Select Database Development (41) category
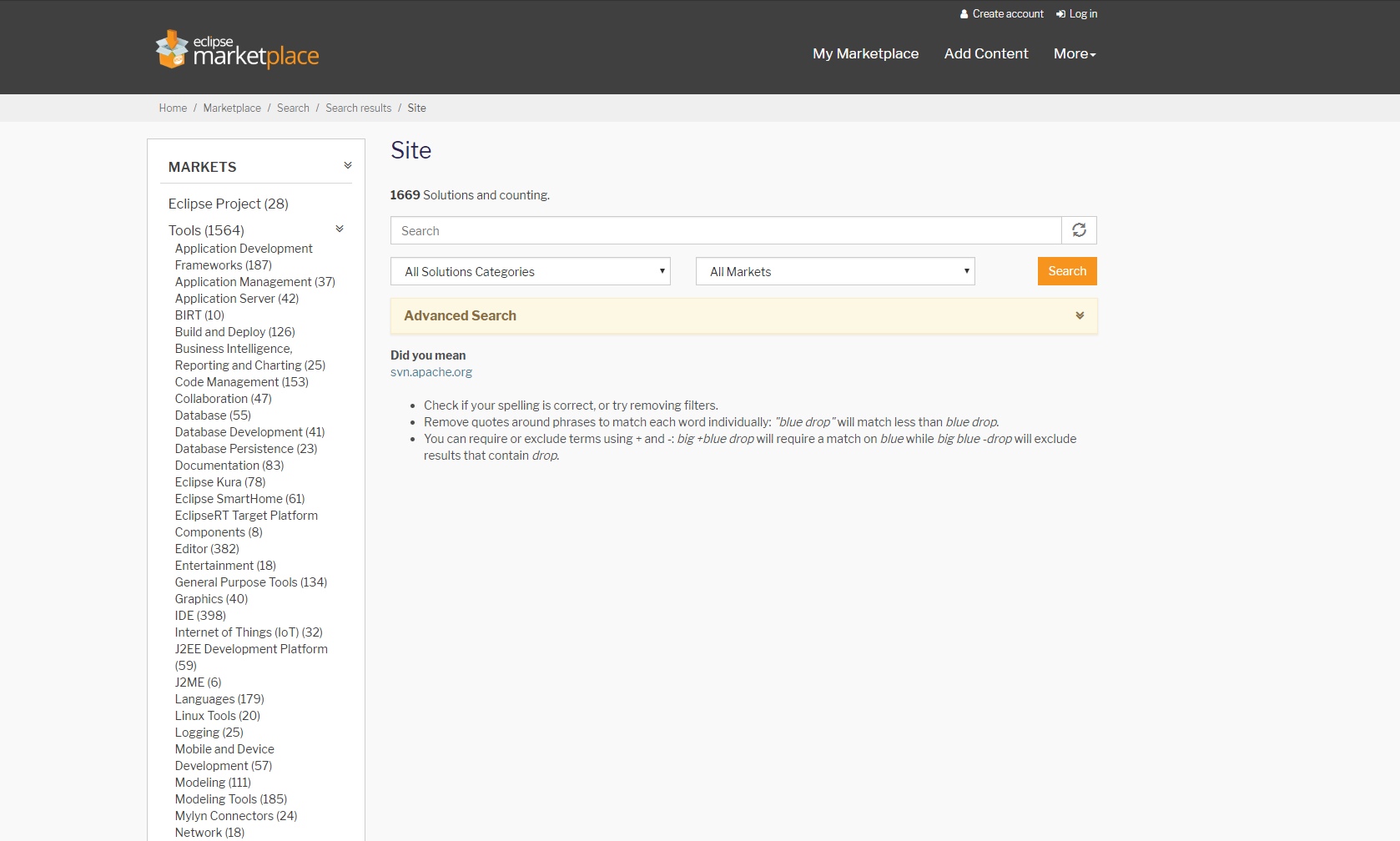Screen dimensions: 1400x841 pos(250,432)
